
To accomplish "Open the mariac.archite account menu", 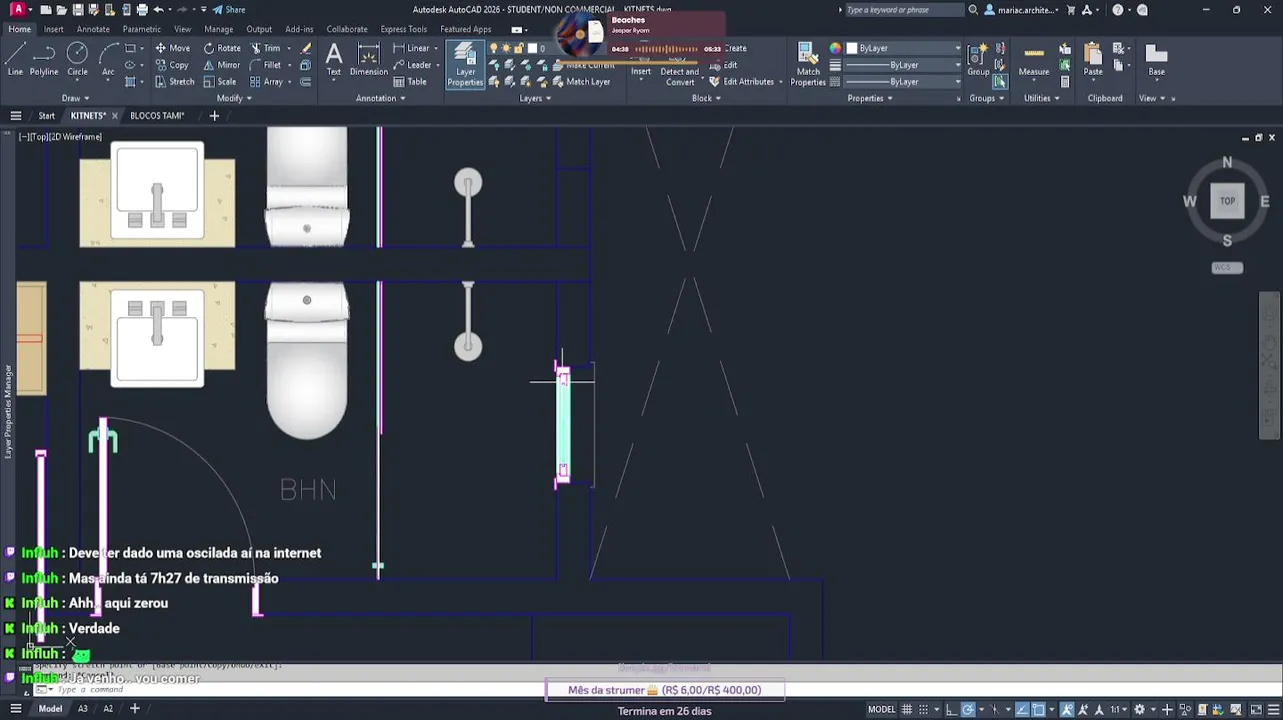I will point(1021,10).
